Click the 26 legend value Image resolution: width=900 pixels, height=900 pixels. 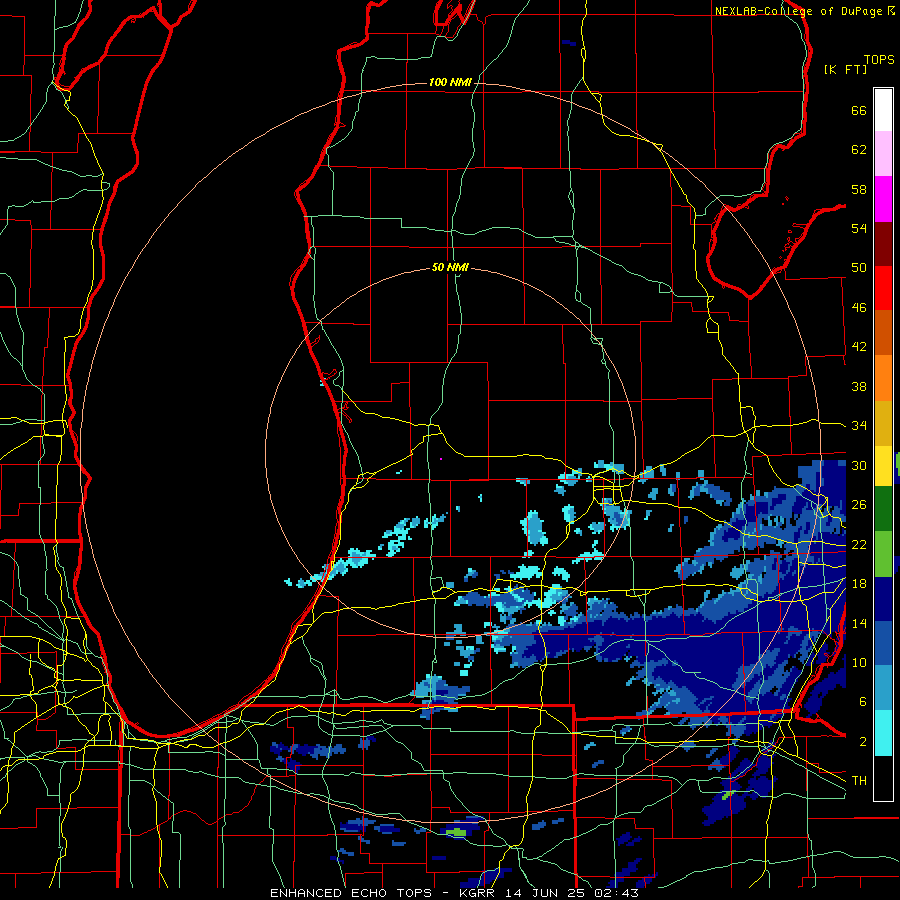859,505
